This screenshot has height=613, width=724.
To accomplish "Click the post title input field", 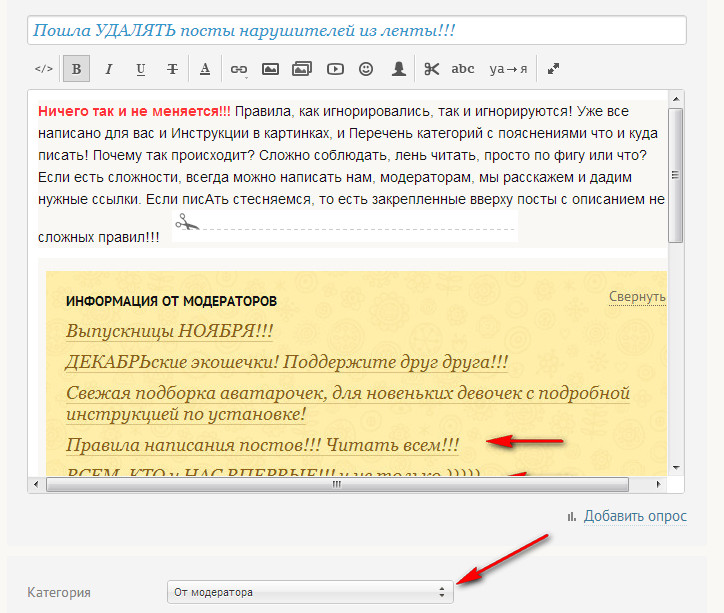I will (356, 30).
